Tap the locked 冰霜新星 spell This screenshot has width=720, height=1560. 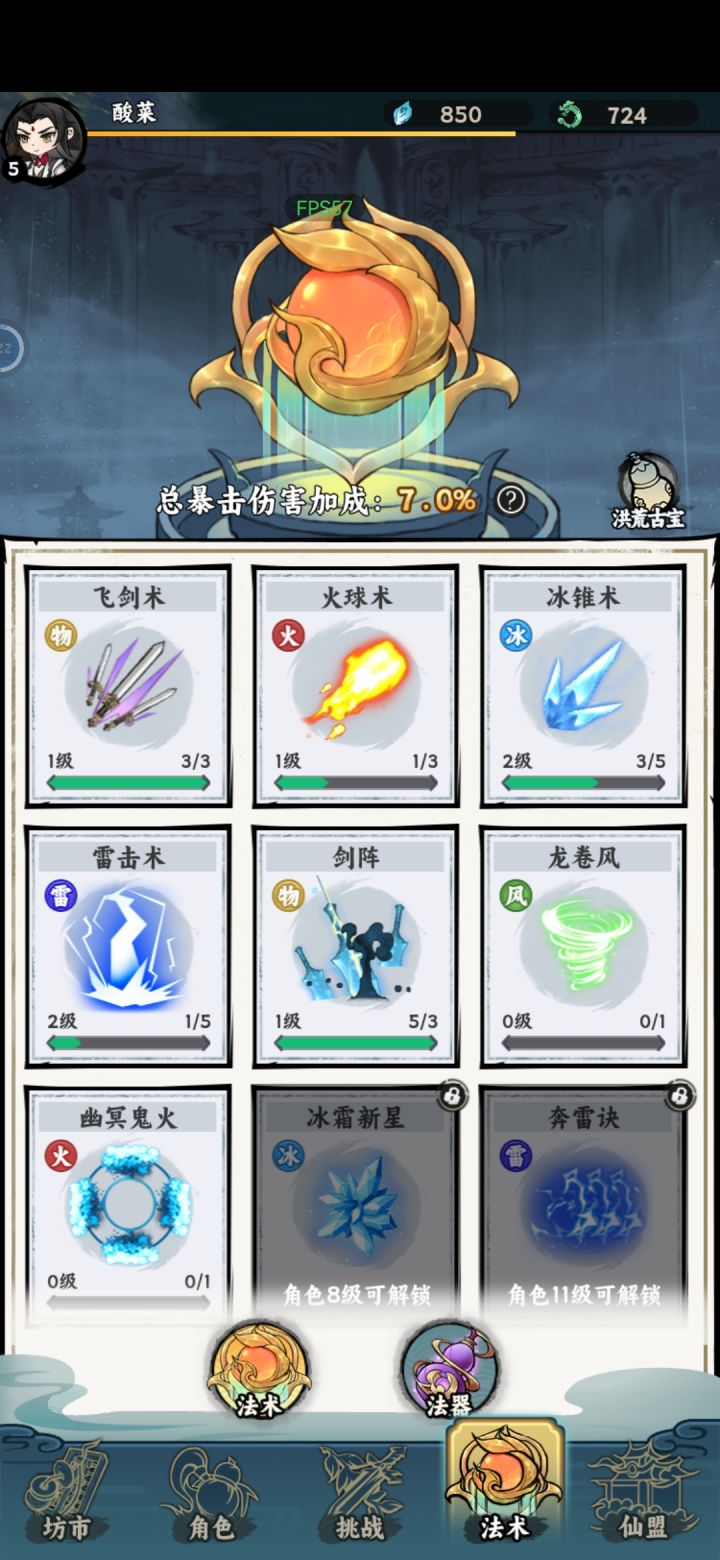(355, 1205)
